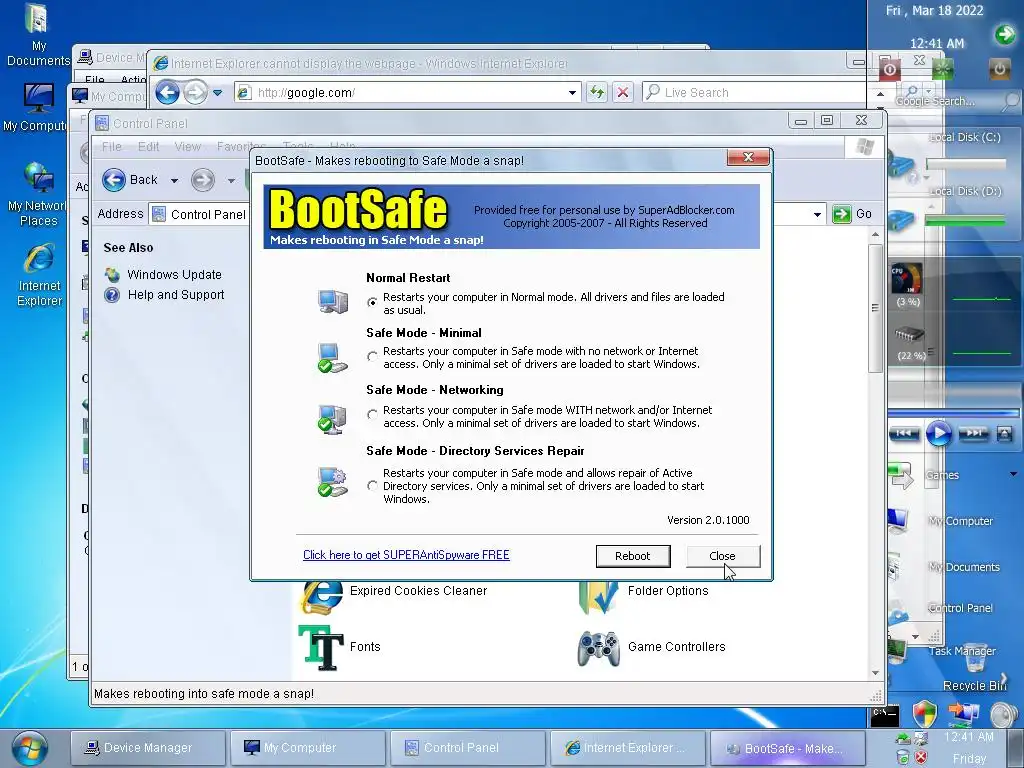The height and width of the screenshot is (768, 1024).
Task: Click the Close button in BootSafe
Action: [722, 556]
